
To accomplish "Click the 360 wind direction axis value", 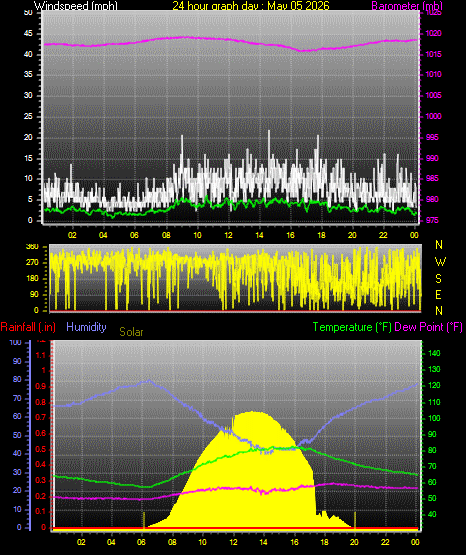I will pyautogui.click(x=32, y=247).
